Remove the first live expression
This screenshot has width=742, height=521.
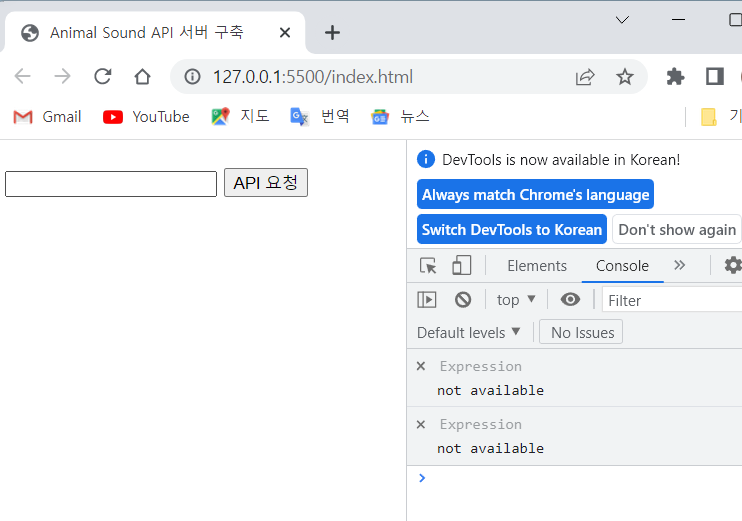[x=421, y=366]
